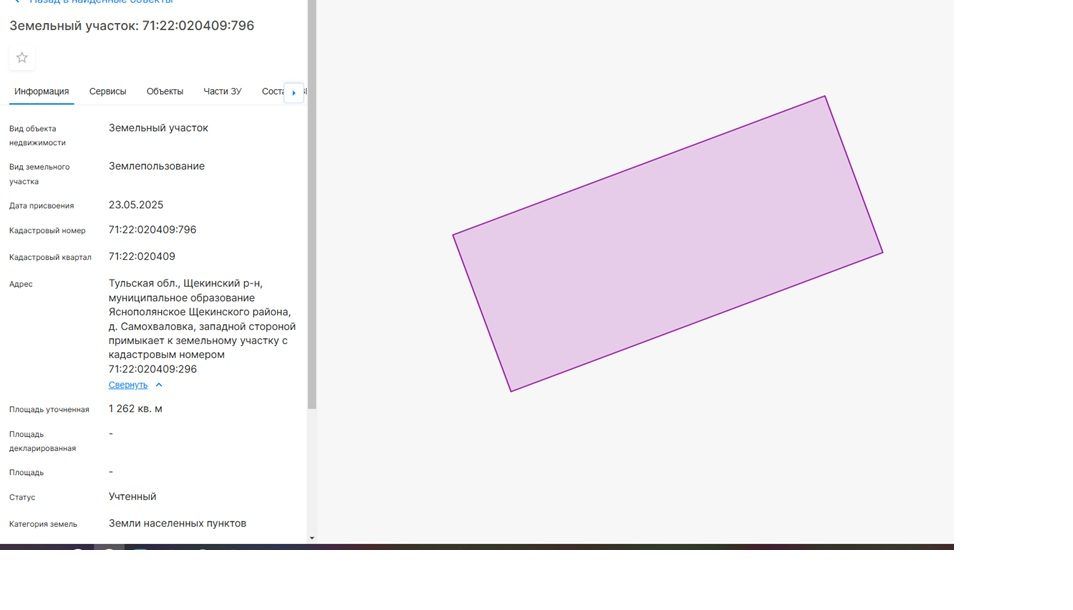The width and height of the screenshot is (1073, 610).
Task: Select cadastral quarter value 71:22:020409
Action: [x=142, y=256]
